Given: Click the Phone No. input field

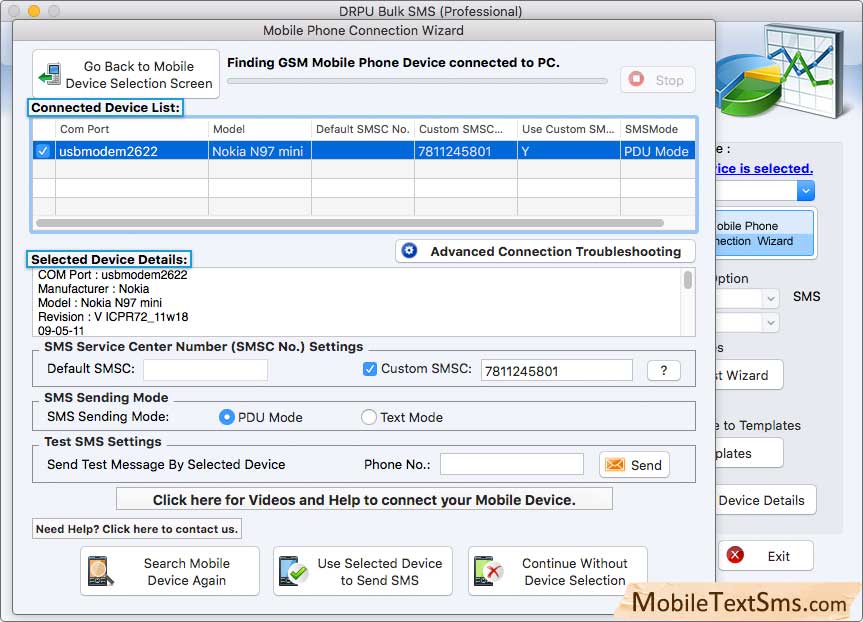Looking at the screenshot, I should tap(512, 464).
